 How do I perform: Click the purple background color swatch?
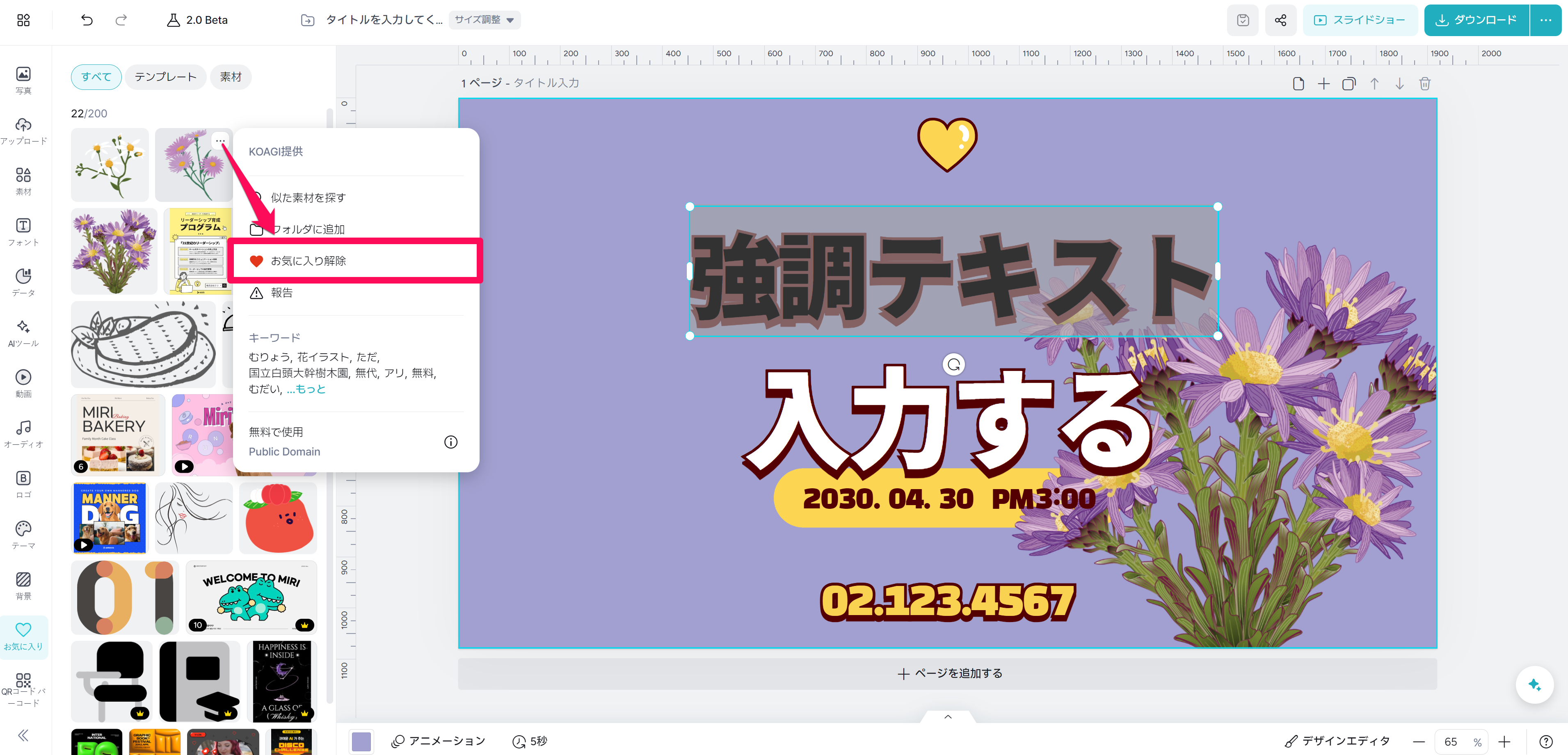361,741
